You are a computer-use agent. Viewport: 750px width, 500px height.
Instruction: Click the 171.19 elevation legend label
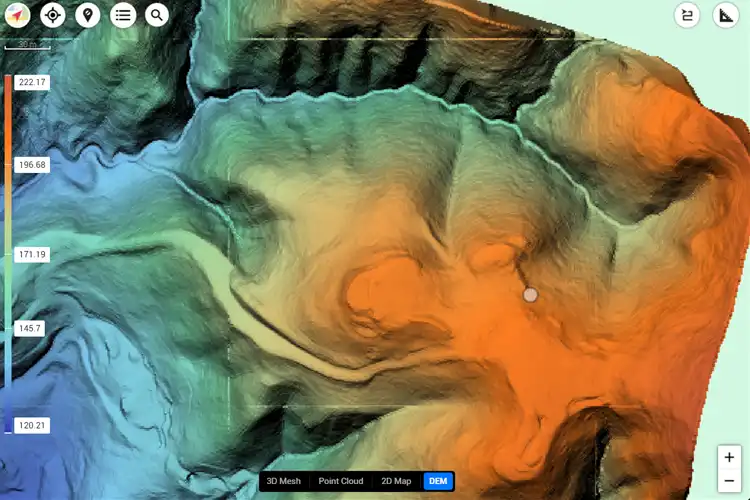point(31,255)
